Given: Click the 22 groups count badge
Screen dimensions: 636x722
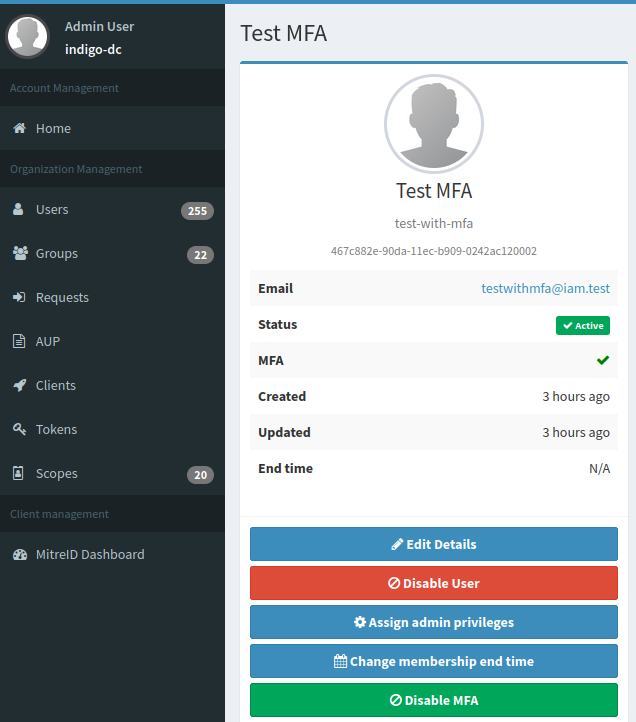Looking at the screenshot, I should 200,255.
